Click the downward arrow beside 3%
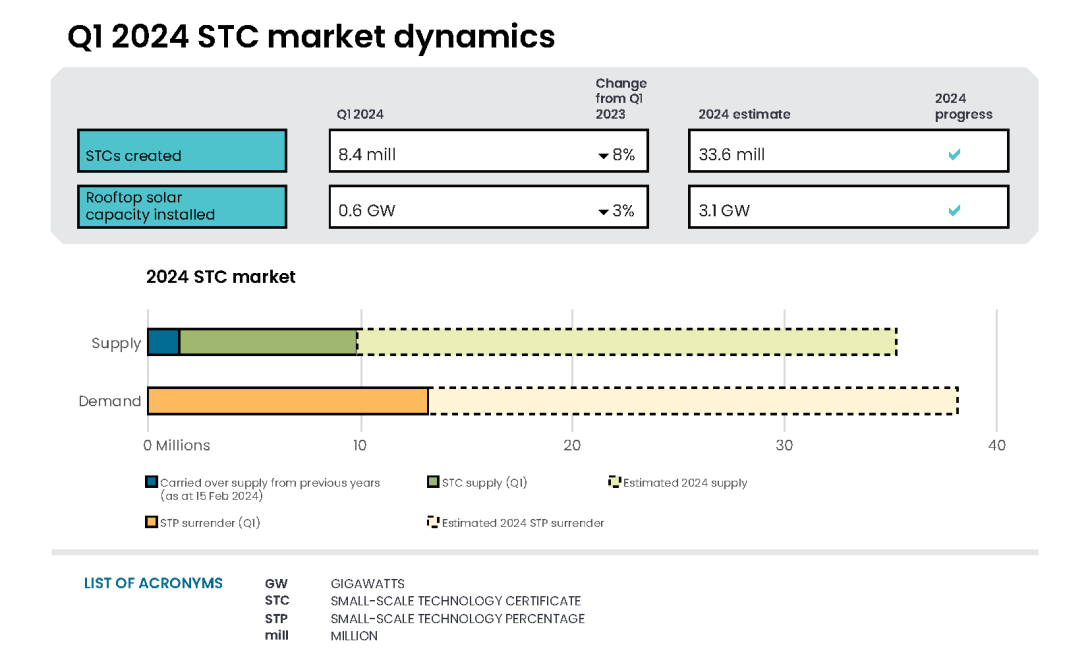 [x=601, y=212]
